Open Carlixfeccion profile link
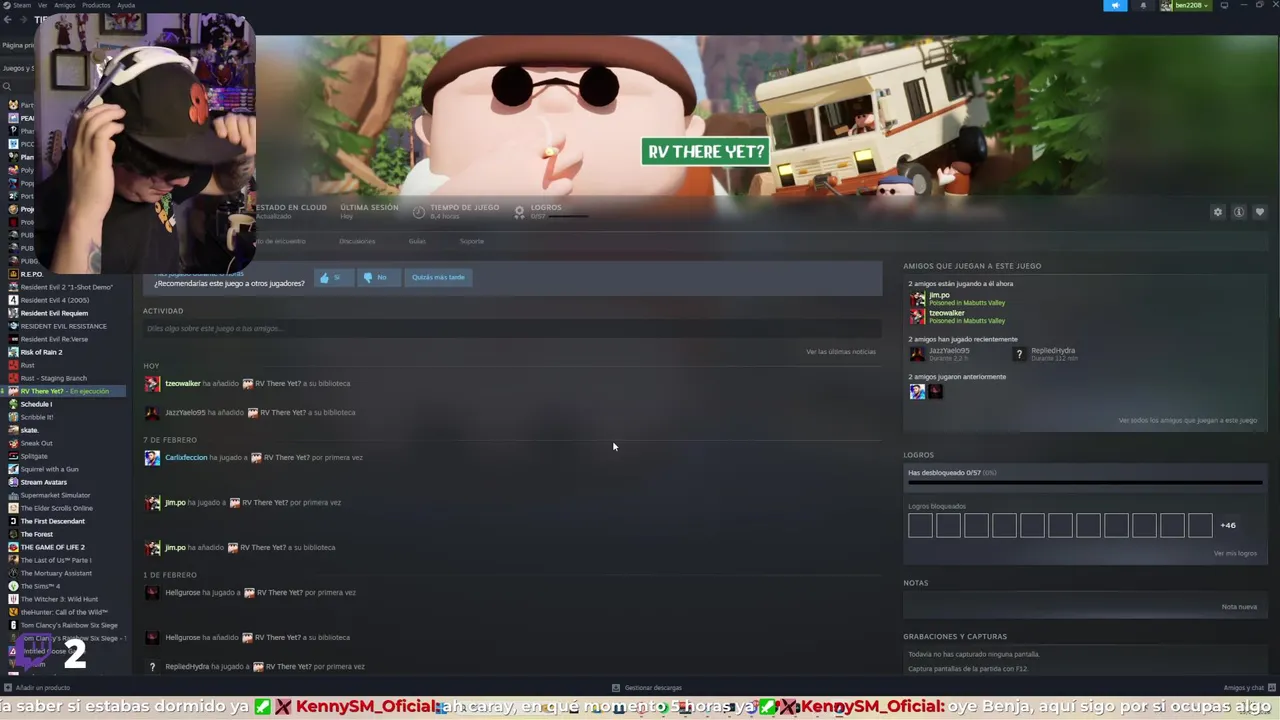 click(x=186, y=458)
